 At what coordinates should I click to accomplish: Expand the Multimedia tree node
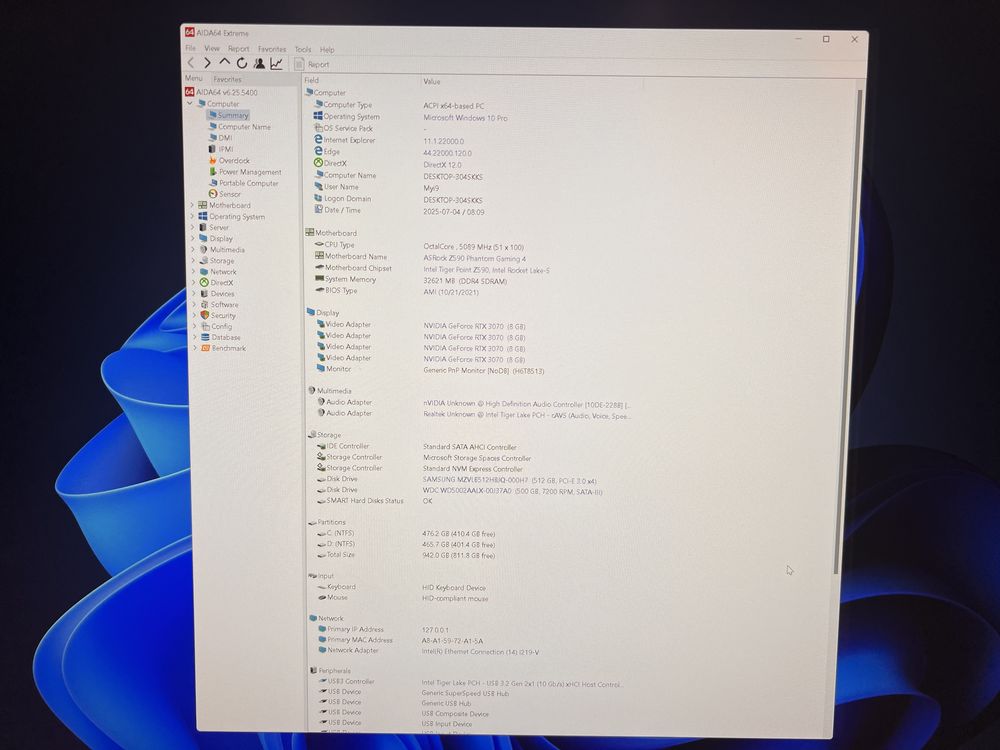point(193,249)
